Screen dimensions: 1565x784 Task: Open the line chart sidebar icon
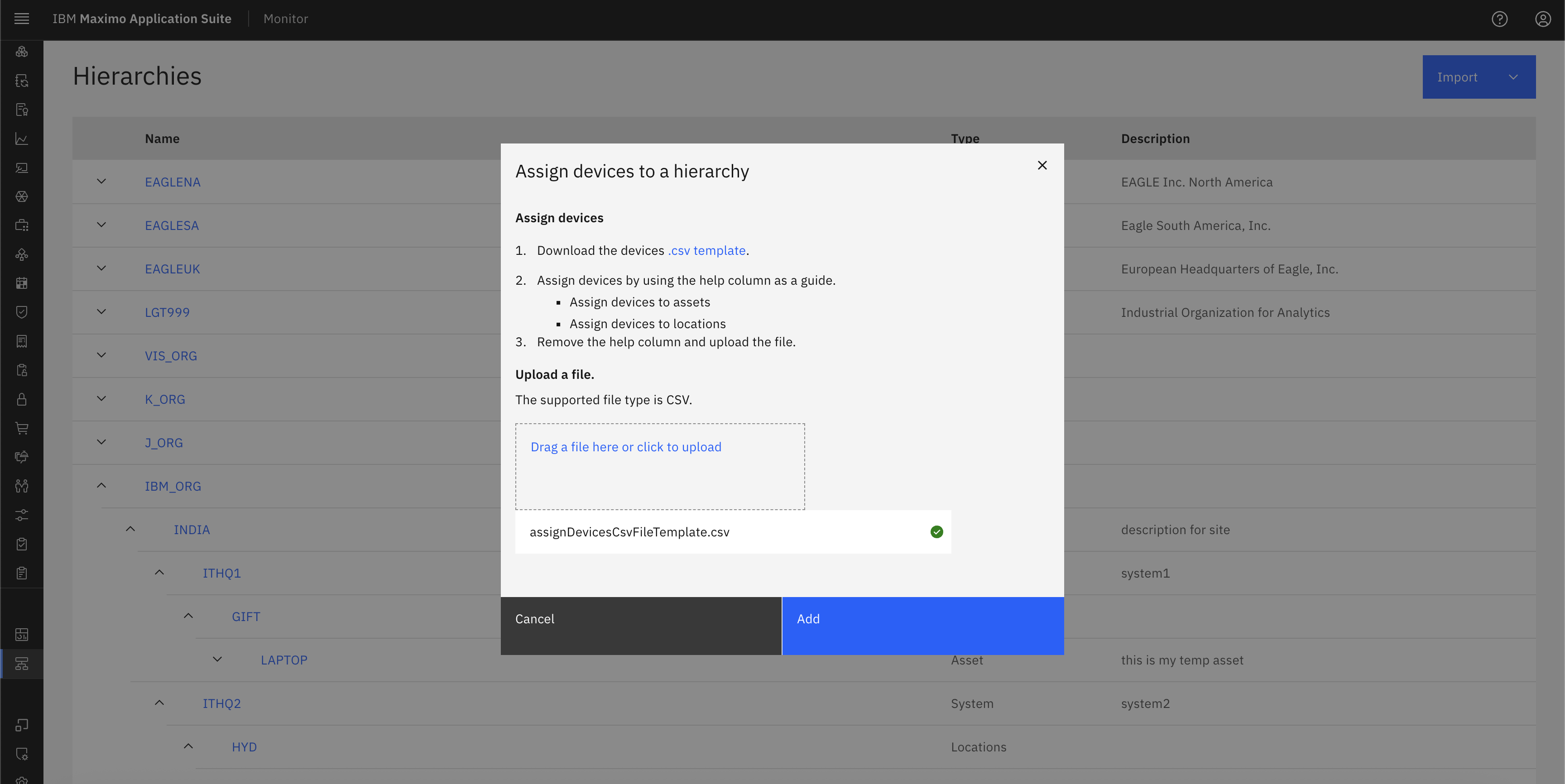click(x=22, y=139)
